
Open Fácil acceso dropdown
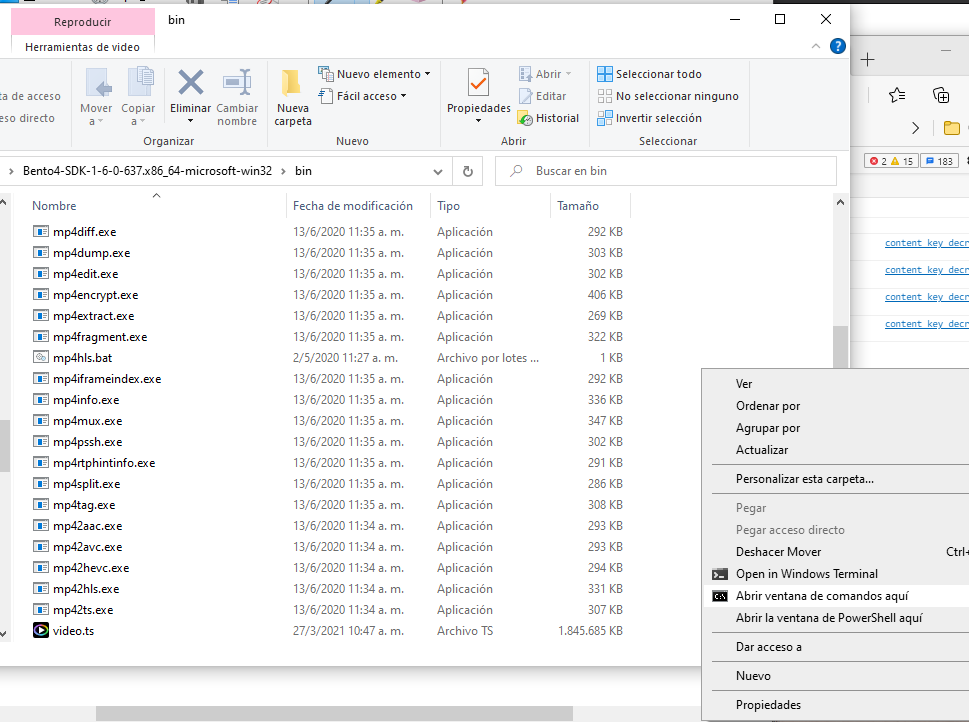click(x=363, y=96)
